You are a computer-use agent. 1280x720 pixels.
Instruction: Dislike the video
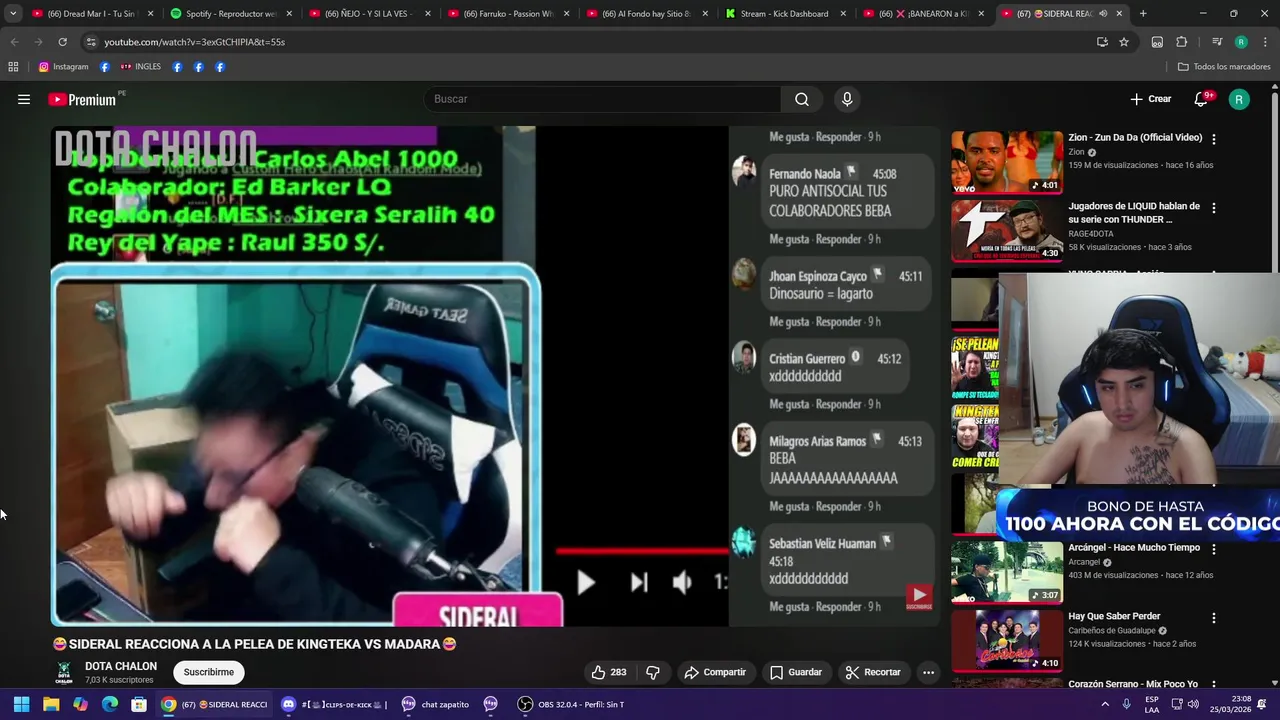tap(653, 672)
